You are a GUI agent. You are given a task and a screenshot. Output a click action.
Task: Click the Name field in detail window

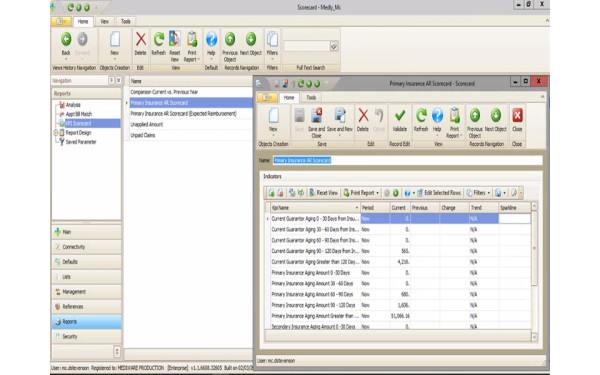408,160
